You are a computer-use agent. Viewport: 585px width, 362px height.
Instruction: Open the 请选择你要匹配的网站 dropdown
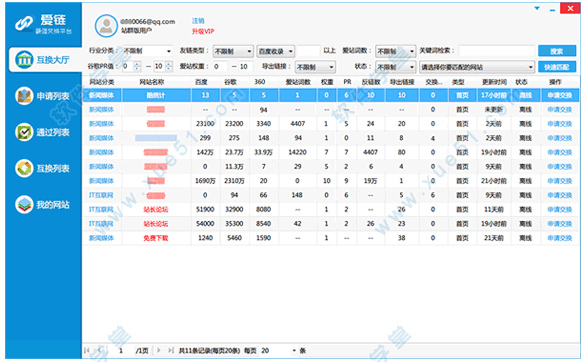(x=477, y=67)
